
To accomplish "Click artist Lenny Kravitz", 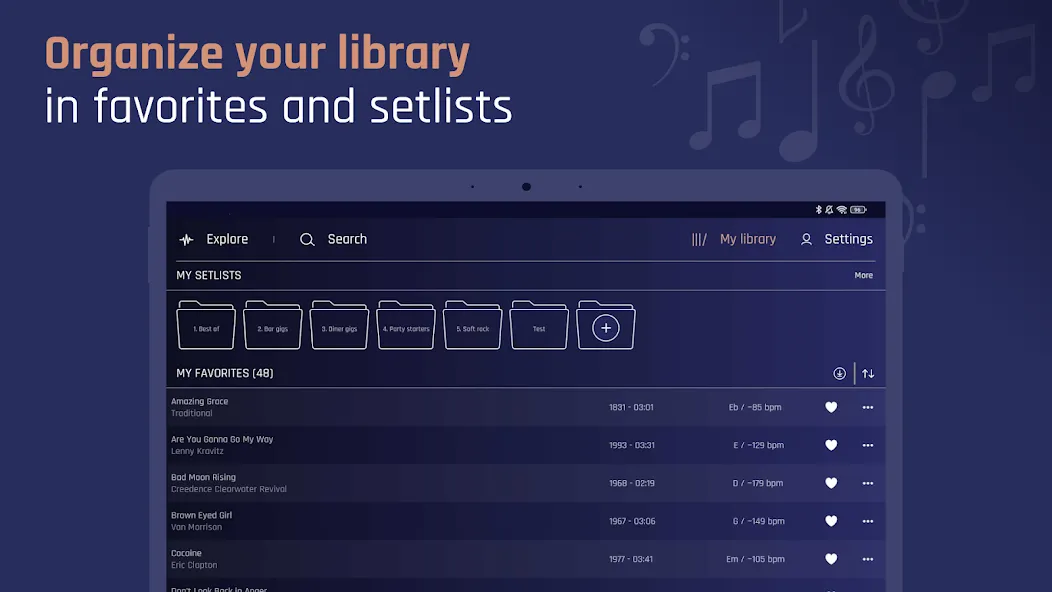I will (197, 451).
